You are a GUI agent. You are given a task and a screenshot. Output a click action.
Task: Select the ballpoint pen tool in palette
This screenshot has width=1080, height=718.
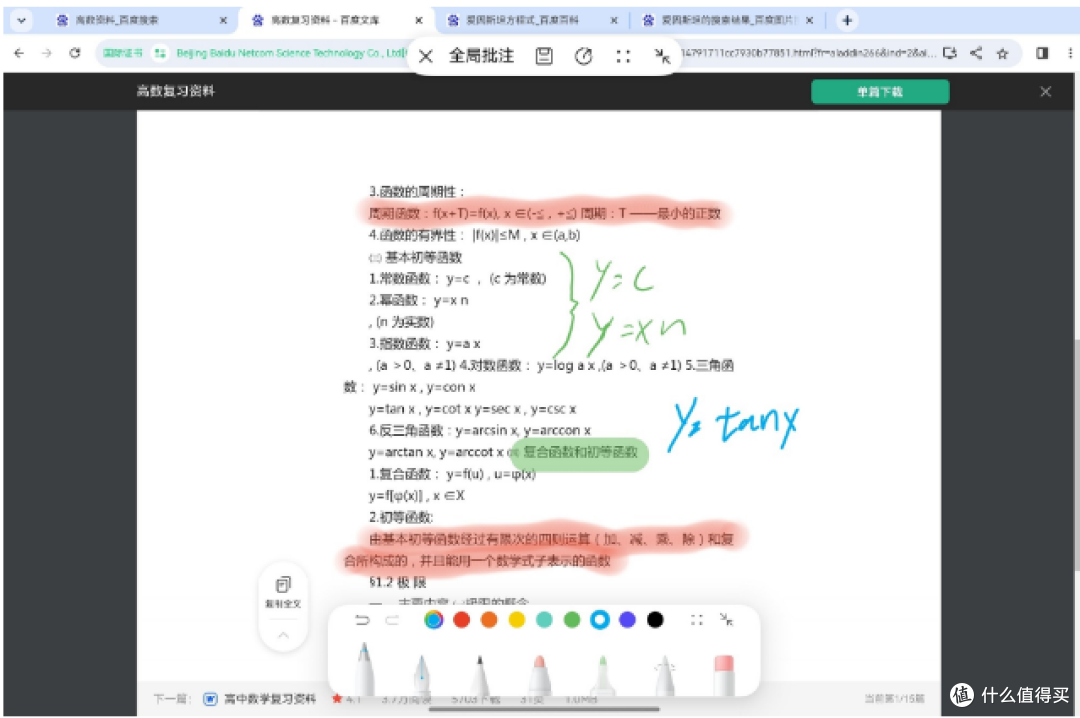coord(365,667)
